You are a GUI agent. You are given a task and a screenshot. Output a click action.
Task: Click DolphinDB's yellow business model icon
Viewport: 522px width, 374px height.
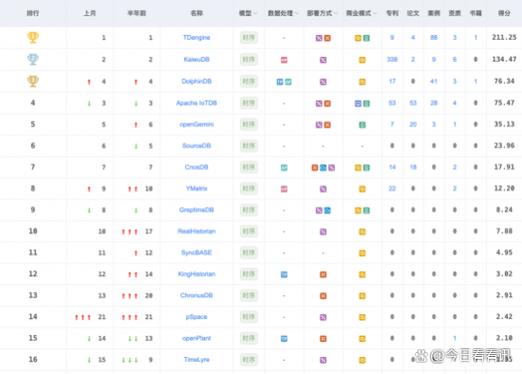click(362, 82)
